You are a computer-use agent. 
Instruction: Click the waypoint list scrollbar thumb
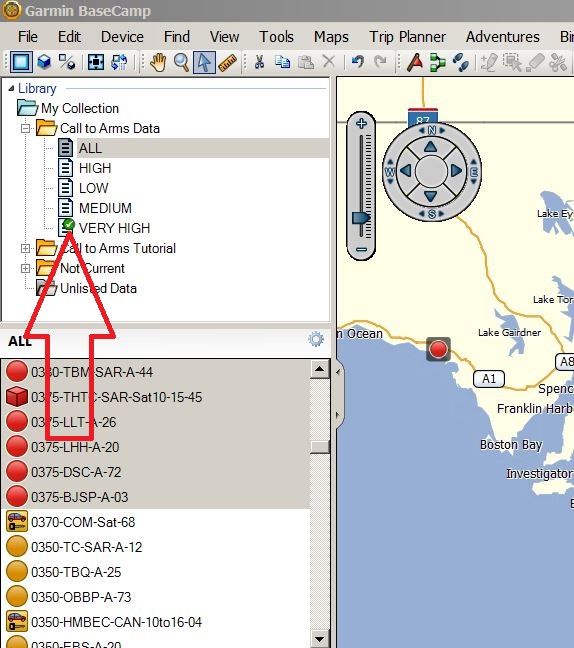pos(319,447)
